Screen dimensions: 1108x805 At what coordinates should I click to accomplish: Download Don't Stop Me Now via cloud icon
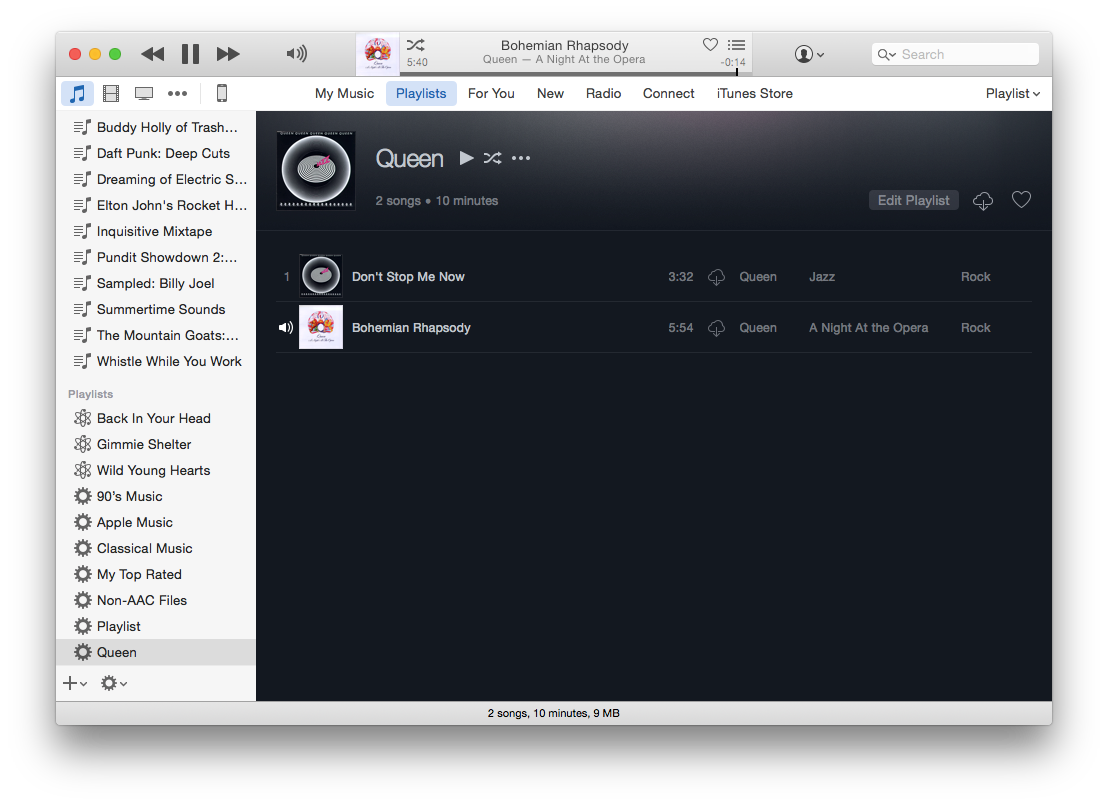[x=716, y=277]
